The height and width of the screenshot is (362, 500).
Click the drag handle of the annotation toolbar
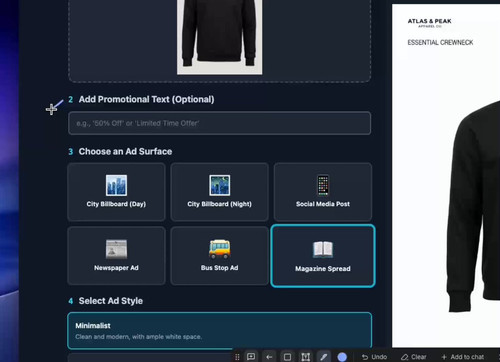coord(237,357)
